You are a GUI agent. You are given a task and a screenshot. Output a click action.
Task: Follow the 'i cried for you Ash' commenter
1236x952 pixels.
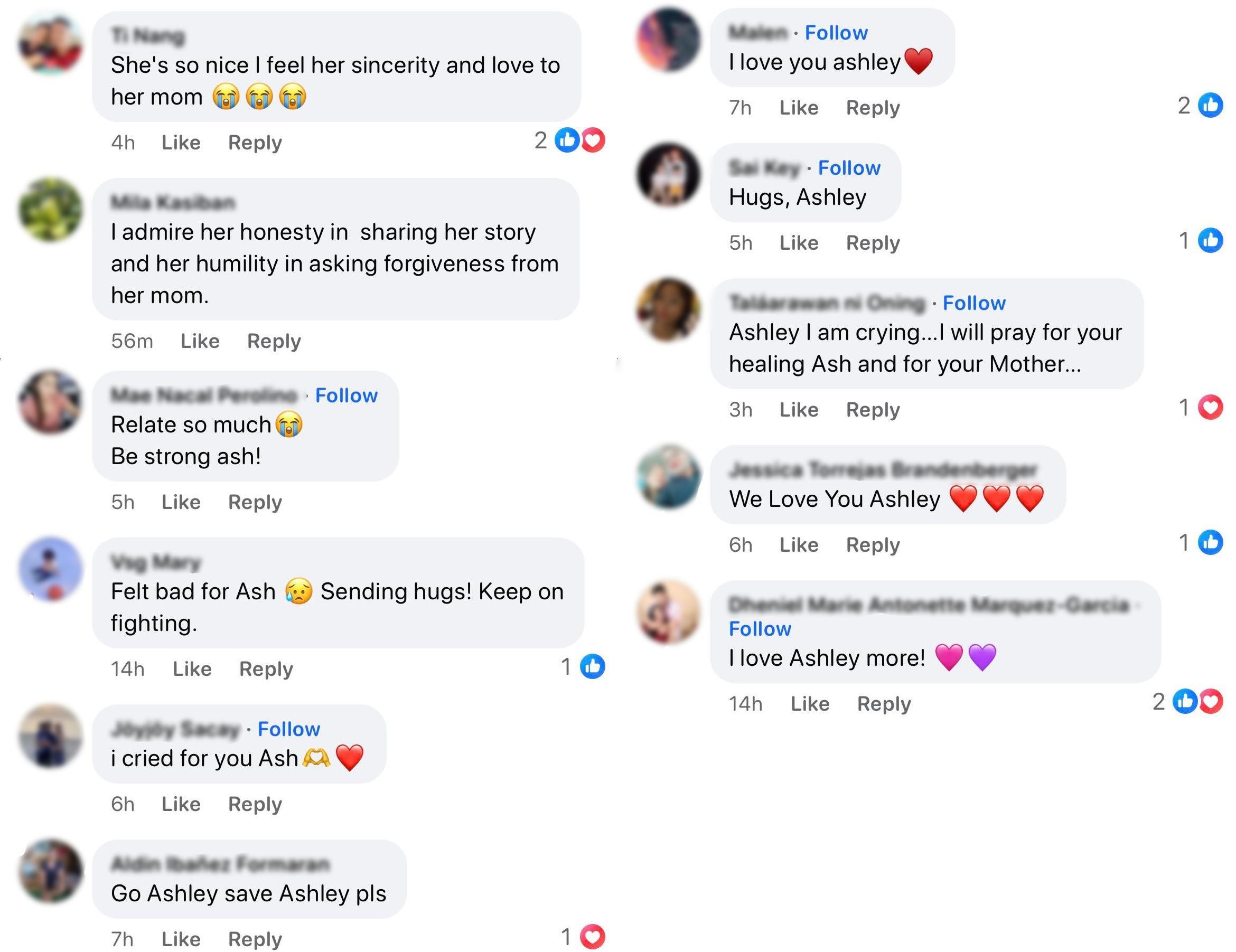click(x=288, y=729)
